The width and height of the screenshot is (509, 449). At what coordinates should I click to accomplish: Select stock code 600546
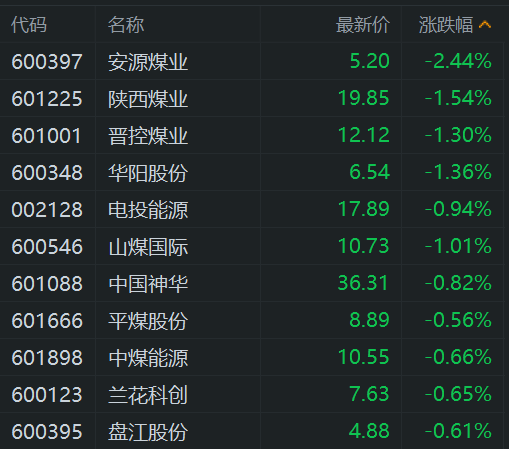pos(47,247)
